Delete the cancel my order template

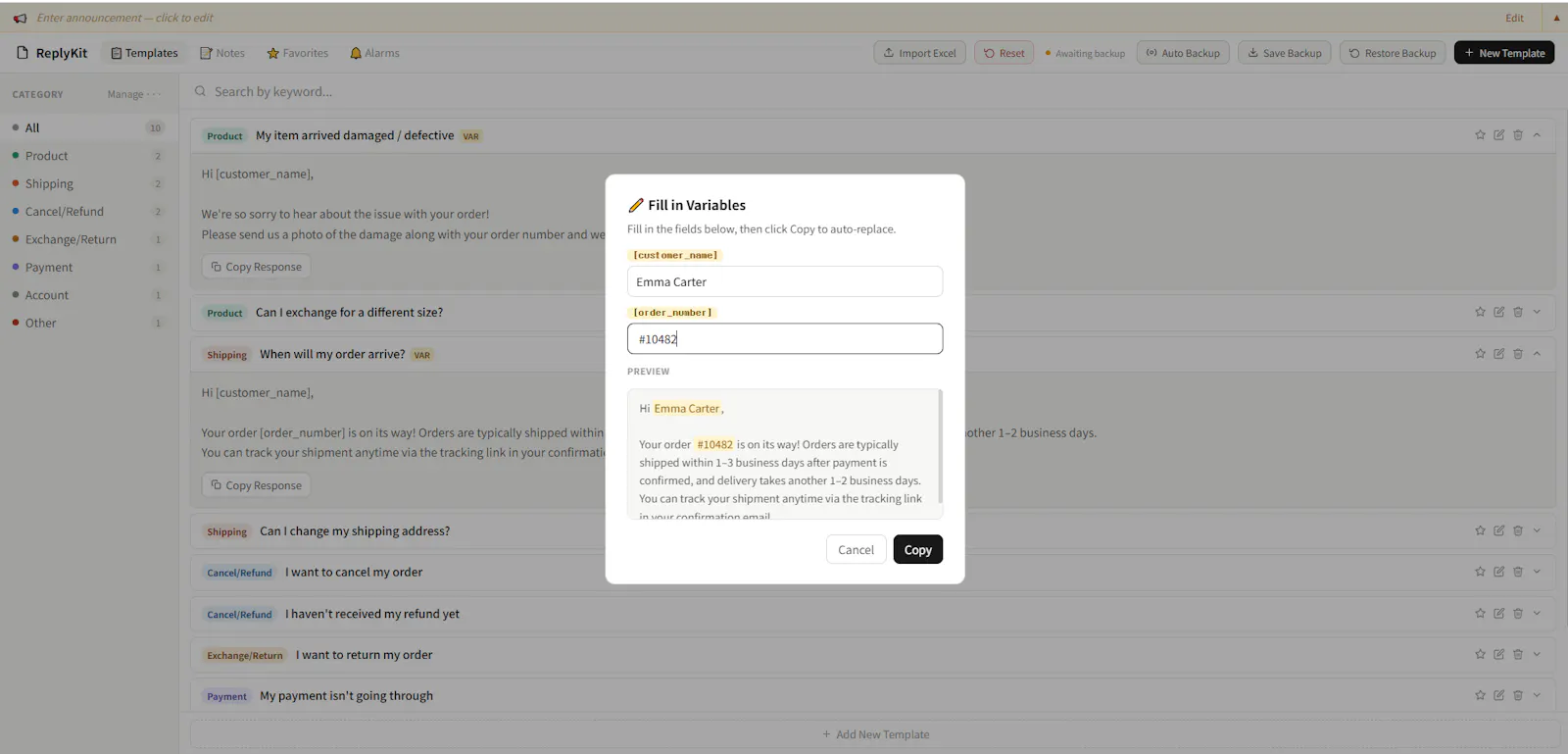click(x=1518, y=572)
